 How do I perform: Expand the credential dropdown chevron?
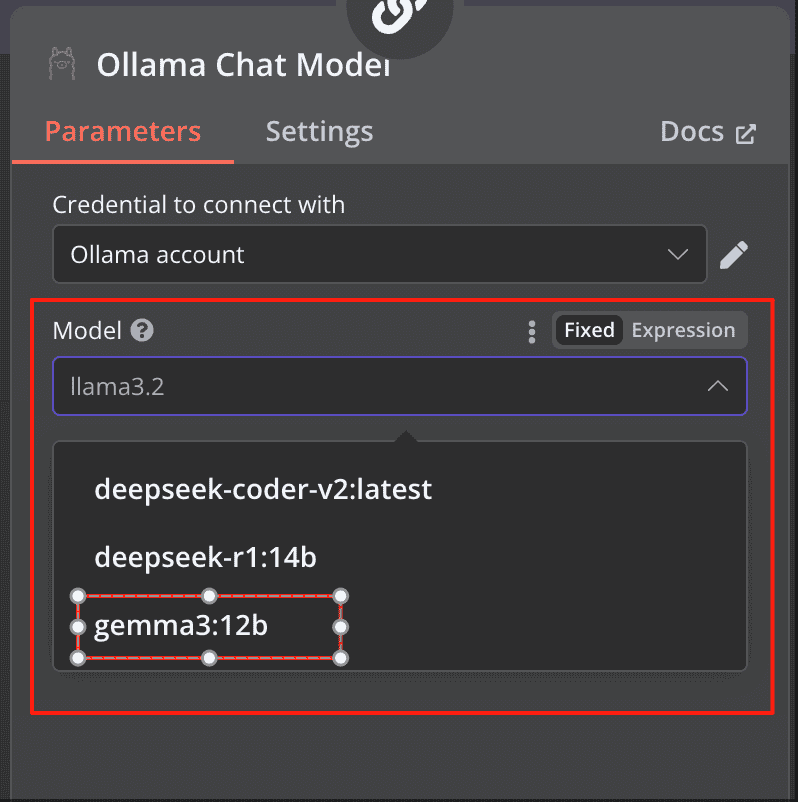[x=678, y=255]
